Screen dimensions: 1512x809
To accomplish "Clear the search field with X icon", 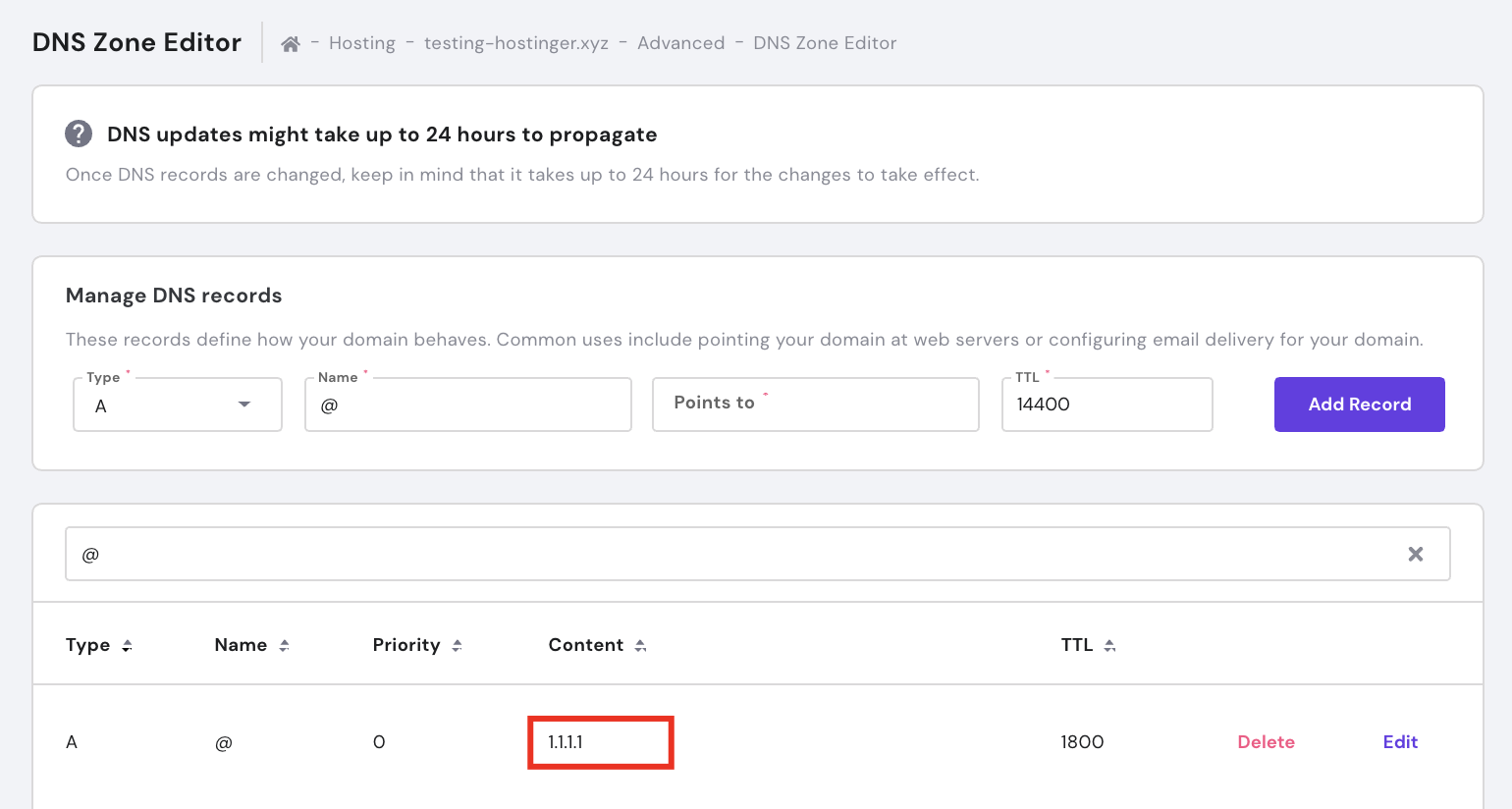I will [1415, 554].
